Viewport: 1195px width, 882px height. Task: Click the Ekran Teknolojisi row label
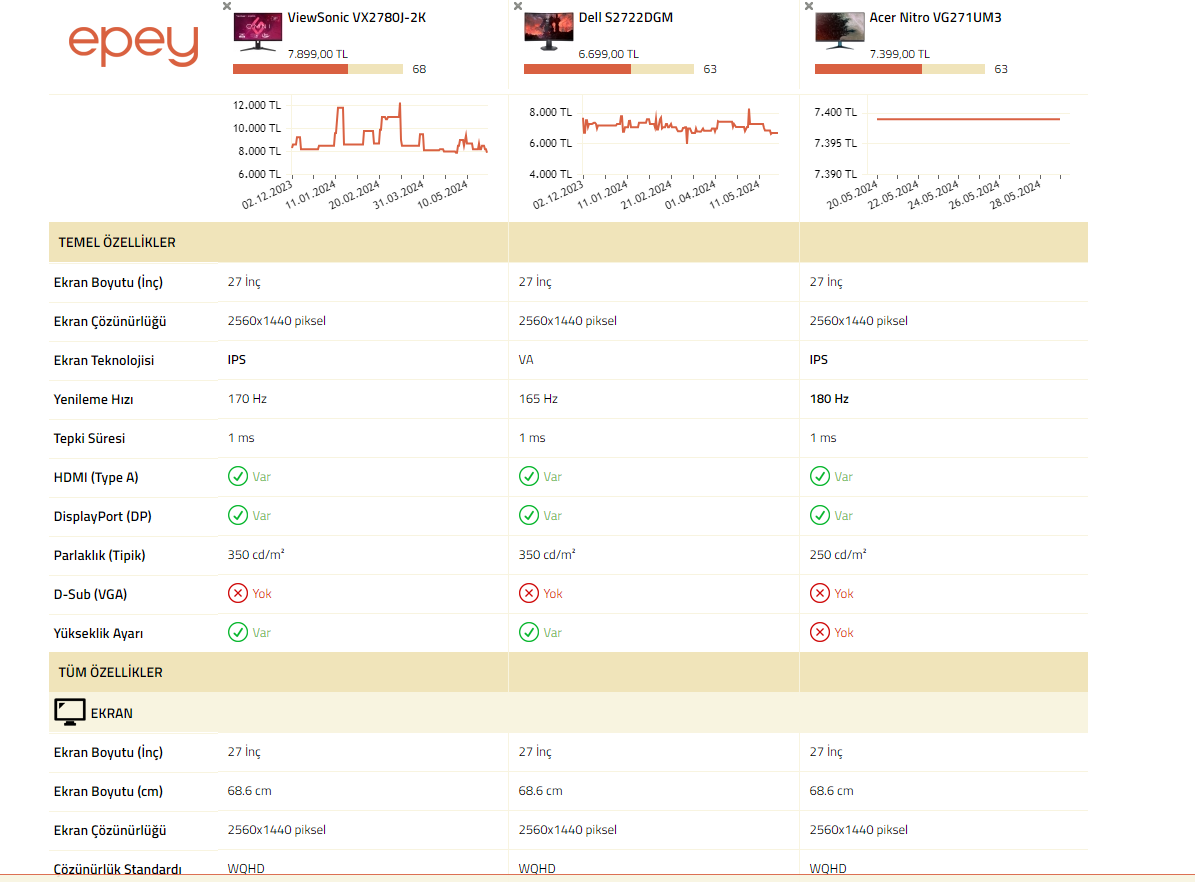coord(104,361)
